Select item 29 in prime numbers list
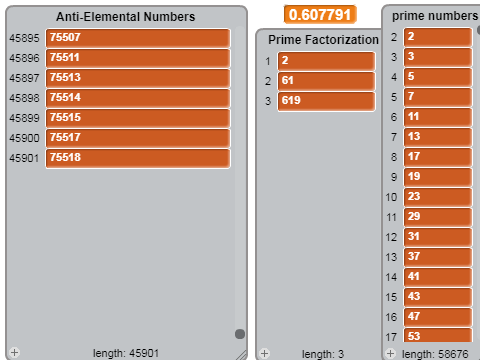 [438, 217]
